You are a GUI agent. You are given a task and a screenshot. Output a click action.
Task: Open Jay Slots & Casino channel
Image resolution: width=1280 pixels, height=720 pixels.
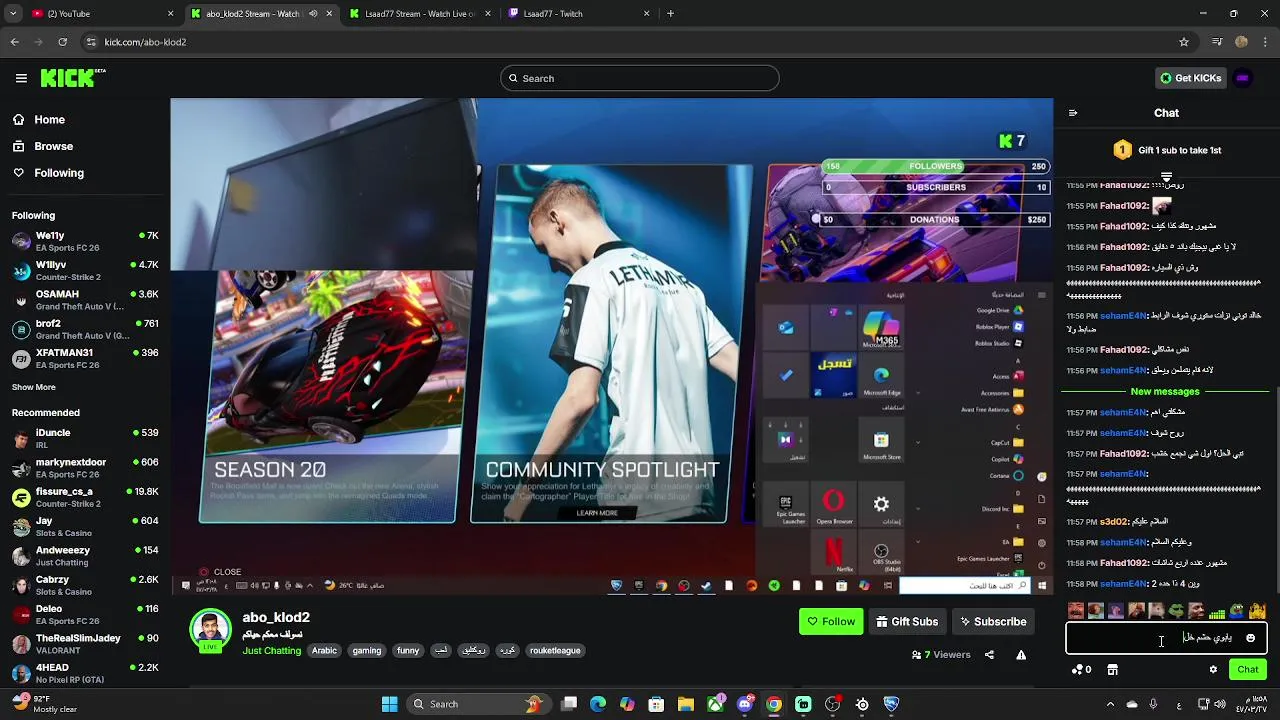(x=85, y=526)
